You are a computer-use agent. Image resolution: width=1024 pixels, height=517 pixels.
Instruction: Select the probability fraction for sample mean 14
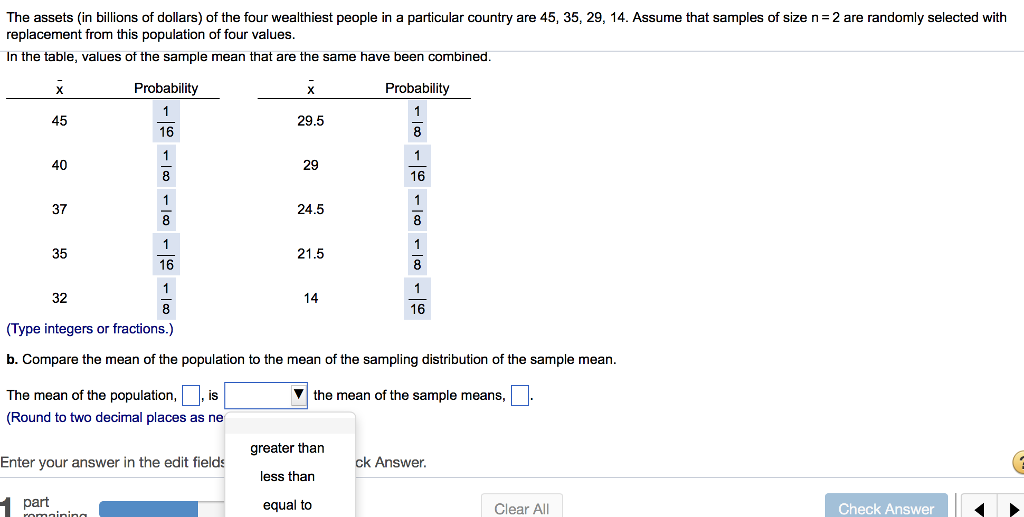tap(417, 298)
